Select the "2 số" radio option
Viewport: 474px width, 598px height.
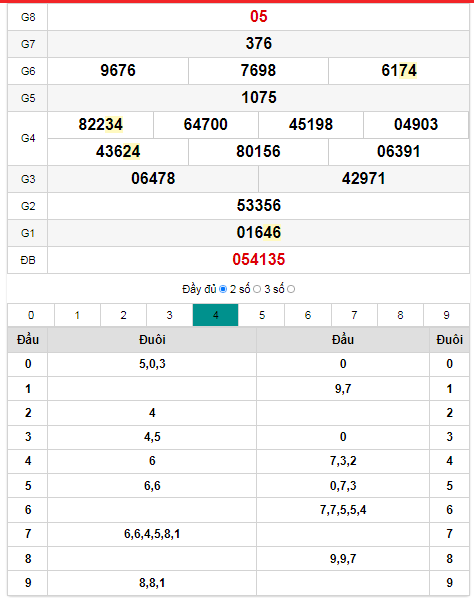[x=257, y=289]
